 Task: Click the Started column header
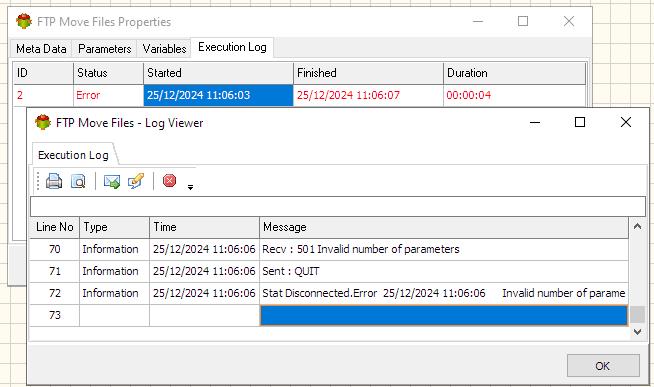[218, 73]
